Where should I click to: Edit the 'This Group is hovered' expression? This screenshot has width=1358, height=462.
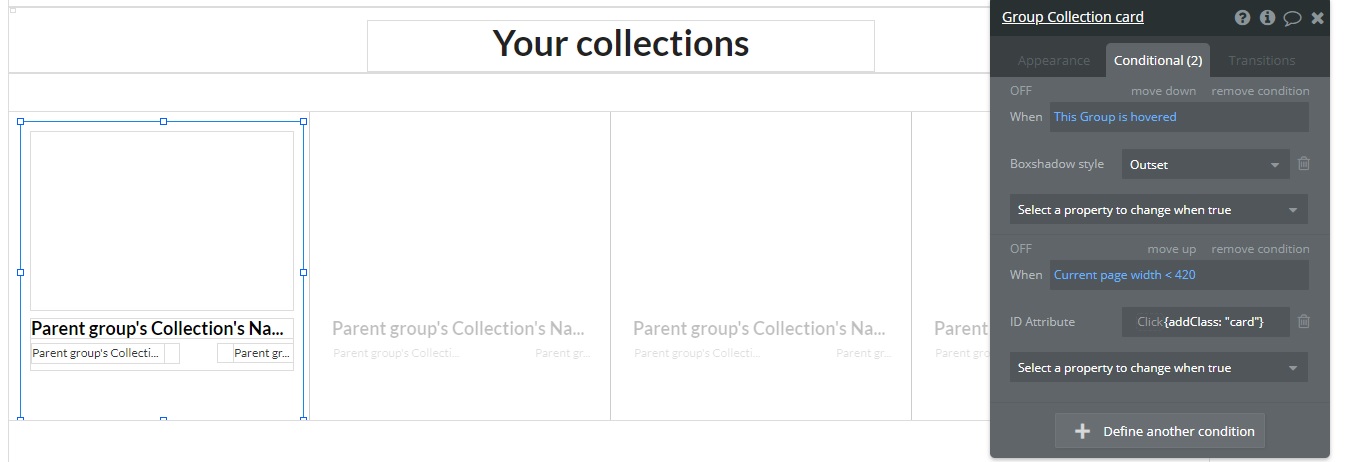(1178, 117)
